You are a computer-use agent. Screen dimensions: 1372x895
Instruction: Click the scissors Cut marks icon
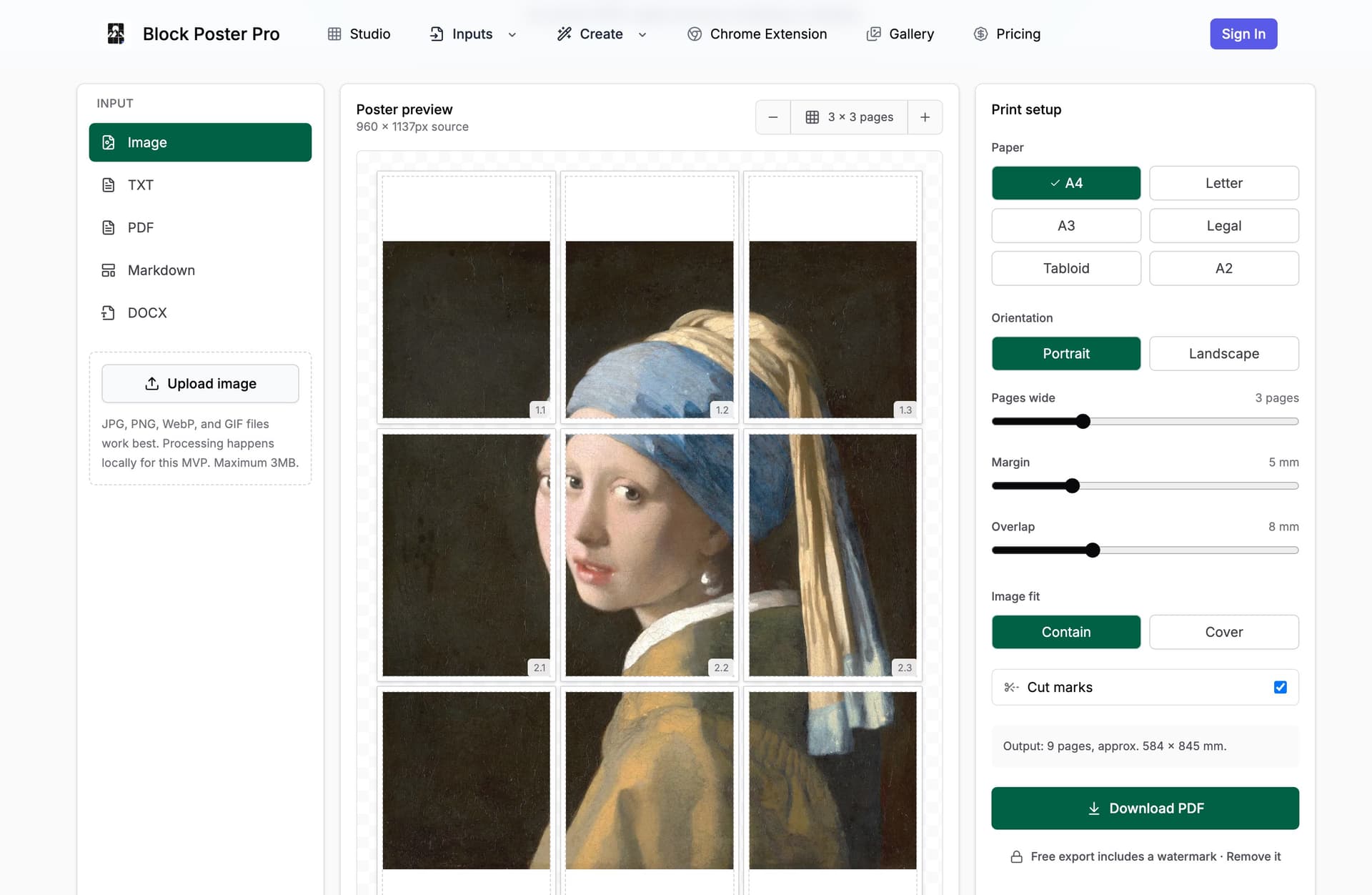[x=1011, y=687]
